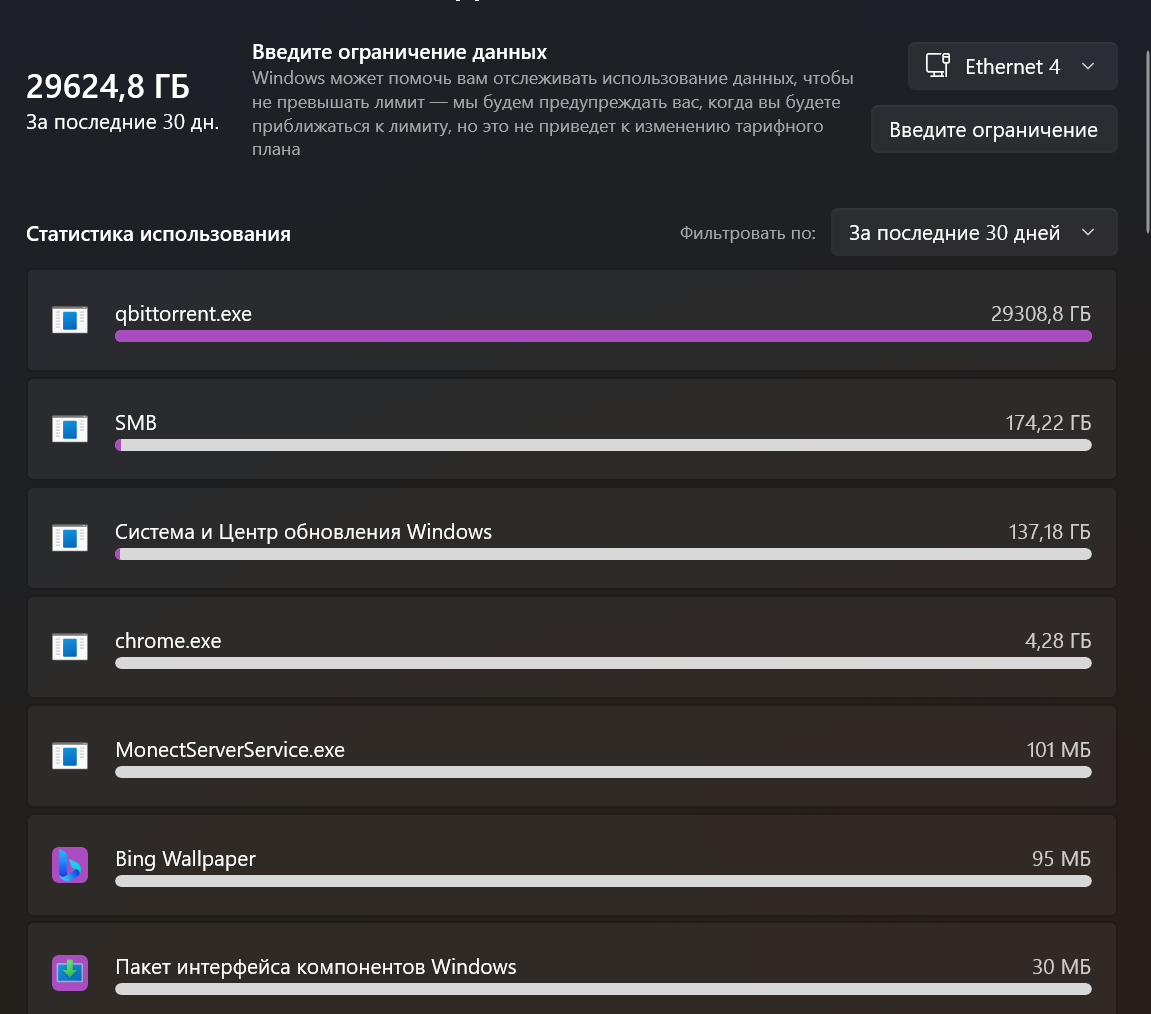Click the SMB usage progress bar
This screenshot has width=1151, height=1014.
[603, 445]
